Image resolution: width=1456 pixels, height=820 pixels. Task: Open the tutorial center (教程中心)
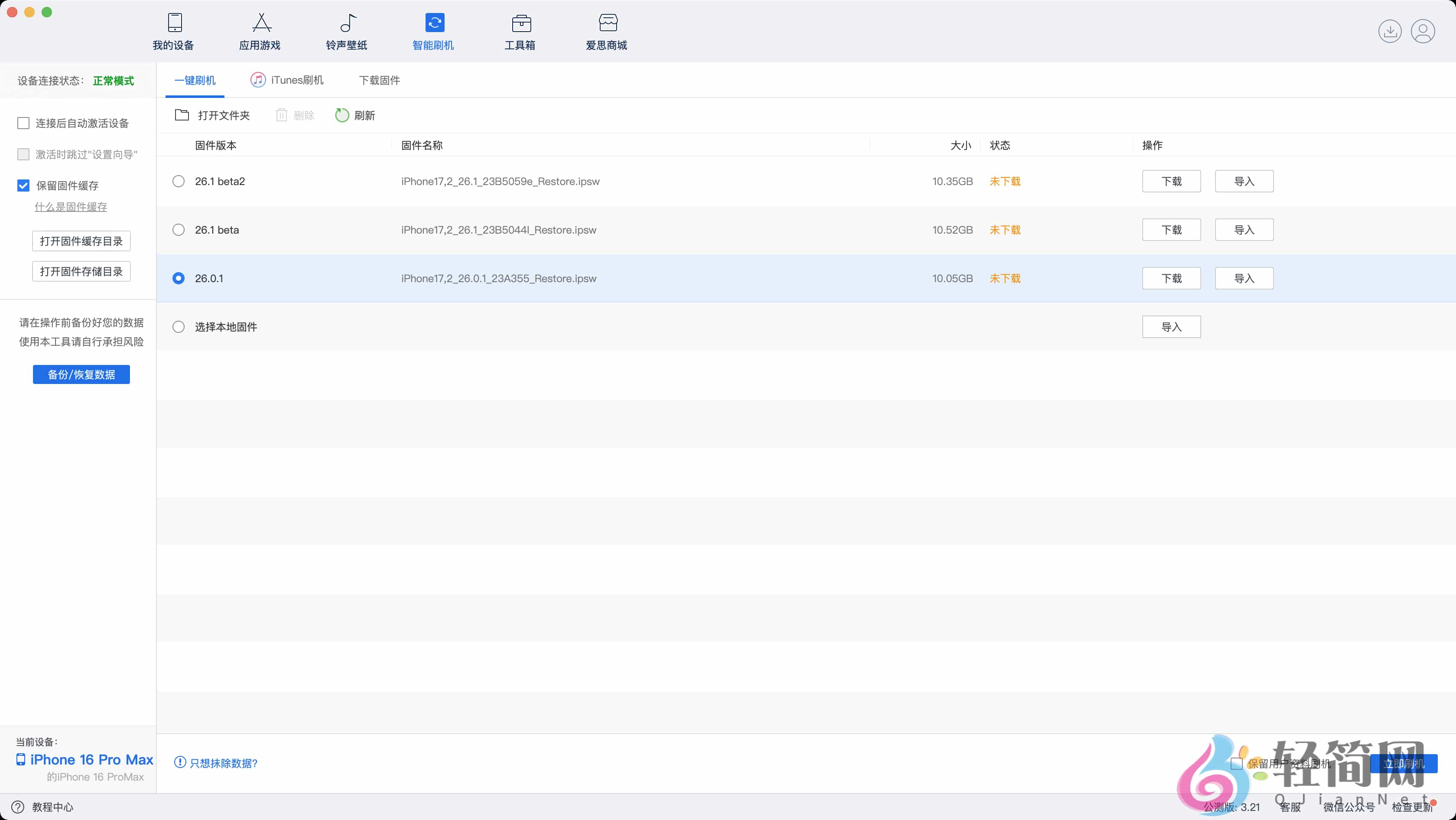pyautogui.click(x=52, y=807)
